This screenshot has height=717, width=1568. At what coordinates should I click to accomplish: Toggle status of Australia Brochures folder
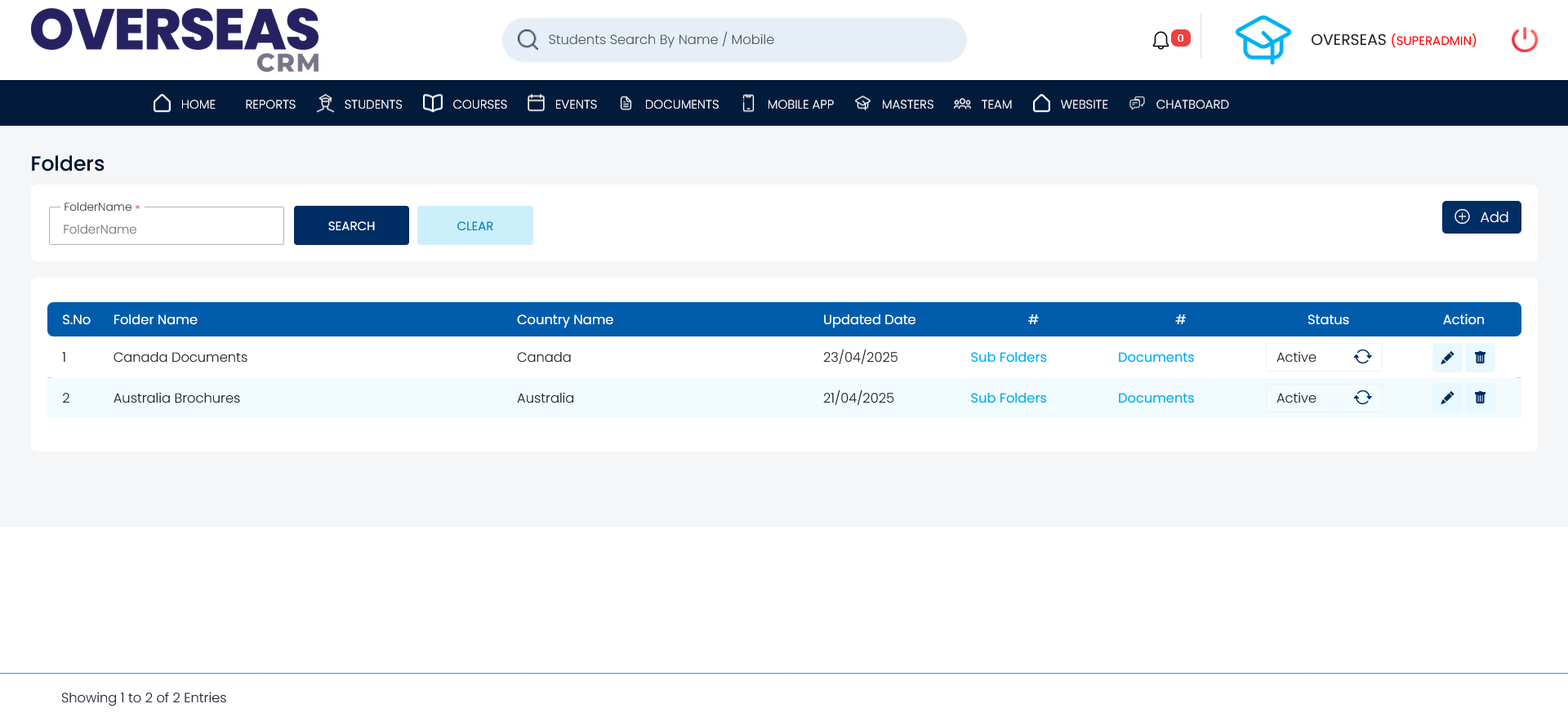(1362, 398)
